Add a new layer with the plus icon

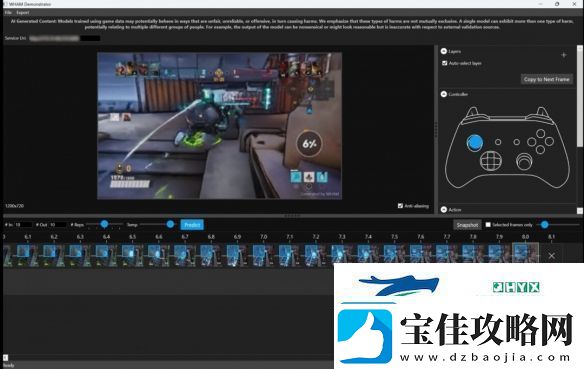564,55
